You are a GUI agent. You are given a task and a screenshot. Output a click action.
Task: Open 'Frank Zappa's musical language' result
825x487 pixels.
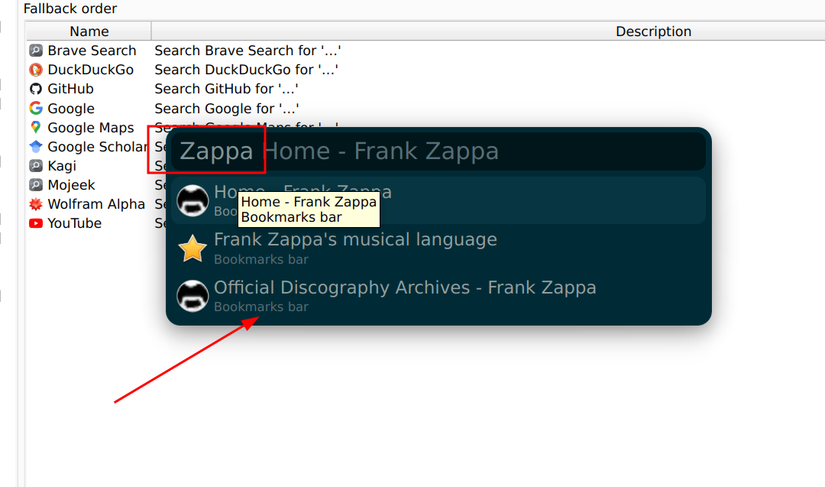(438, 248)
